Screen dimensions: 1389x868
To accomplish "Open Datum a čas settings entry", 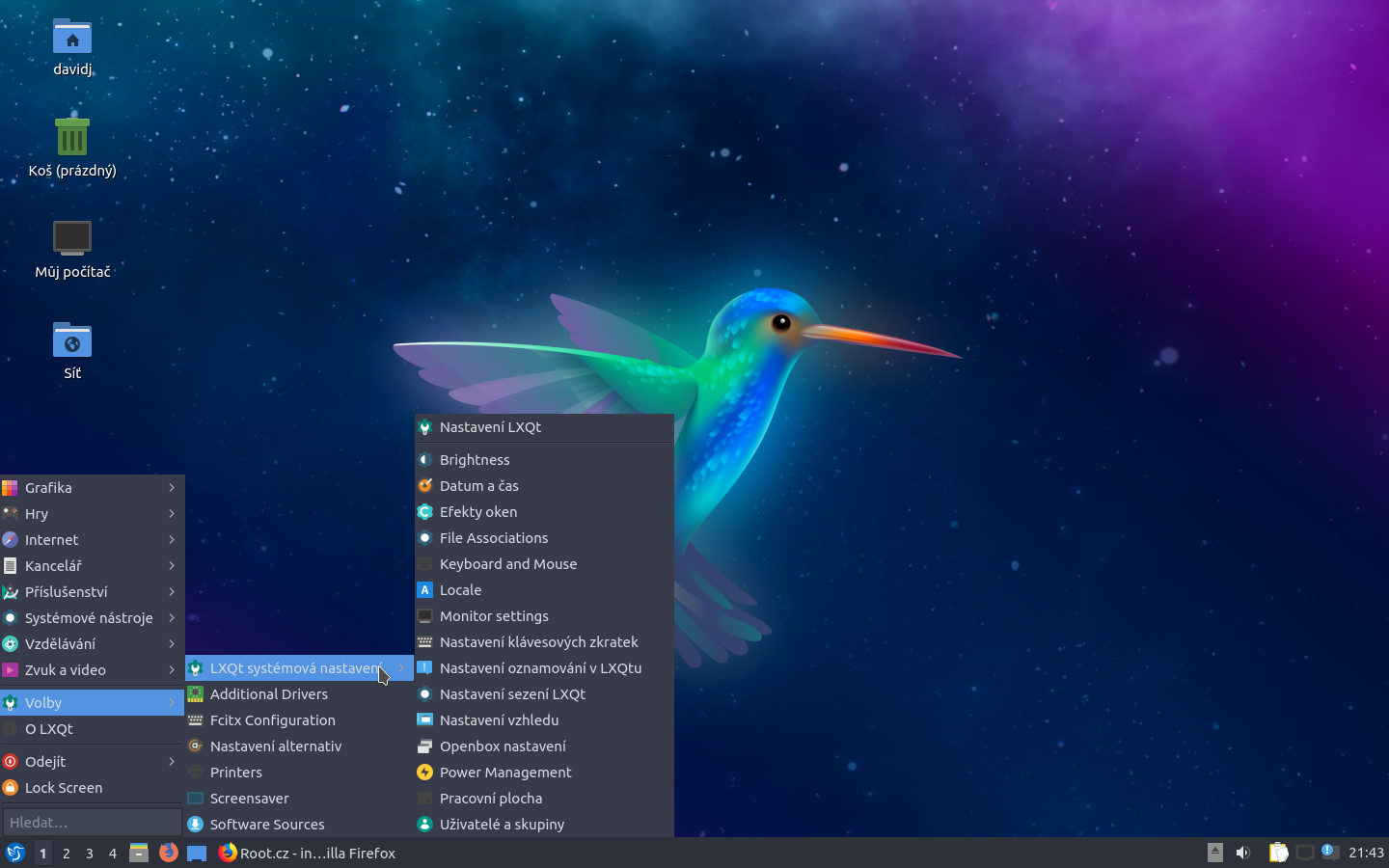I will pos(478,486).
